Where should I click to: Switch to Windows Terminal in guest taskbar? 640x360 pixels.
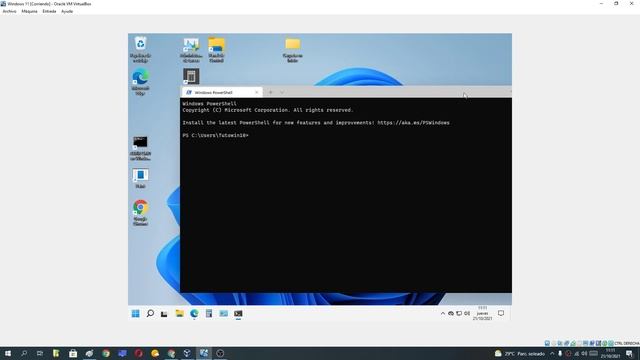pyautogui.click(x=238, y=313)
